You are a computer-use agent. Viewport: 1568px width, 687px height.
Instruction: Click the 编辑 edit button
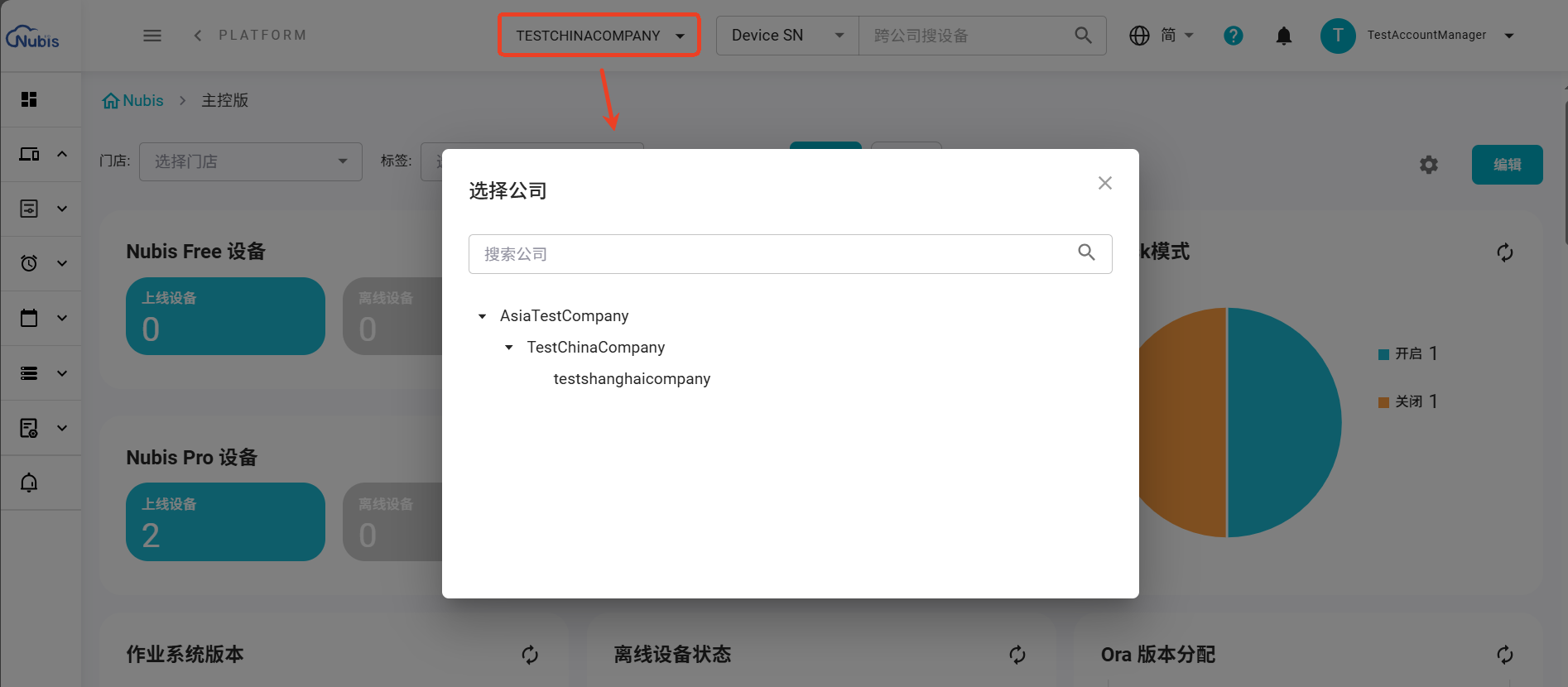pos(1507,165)
